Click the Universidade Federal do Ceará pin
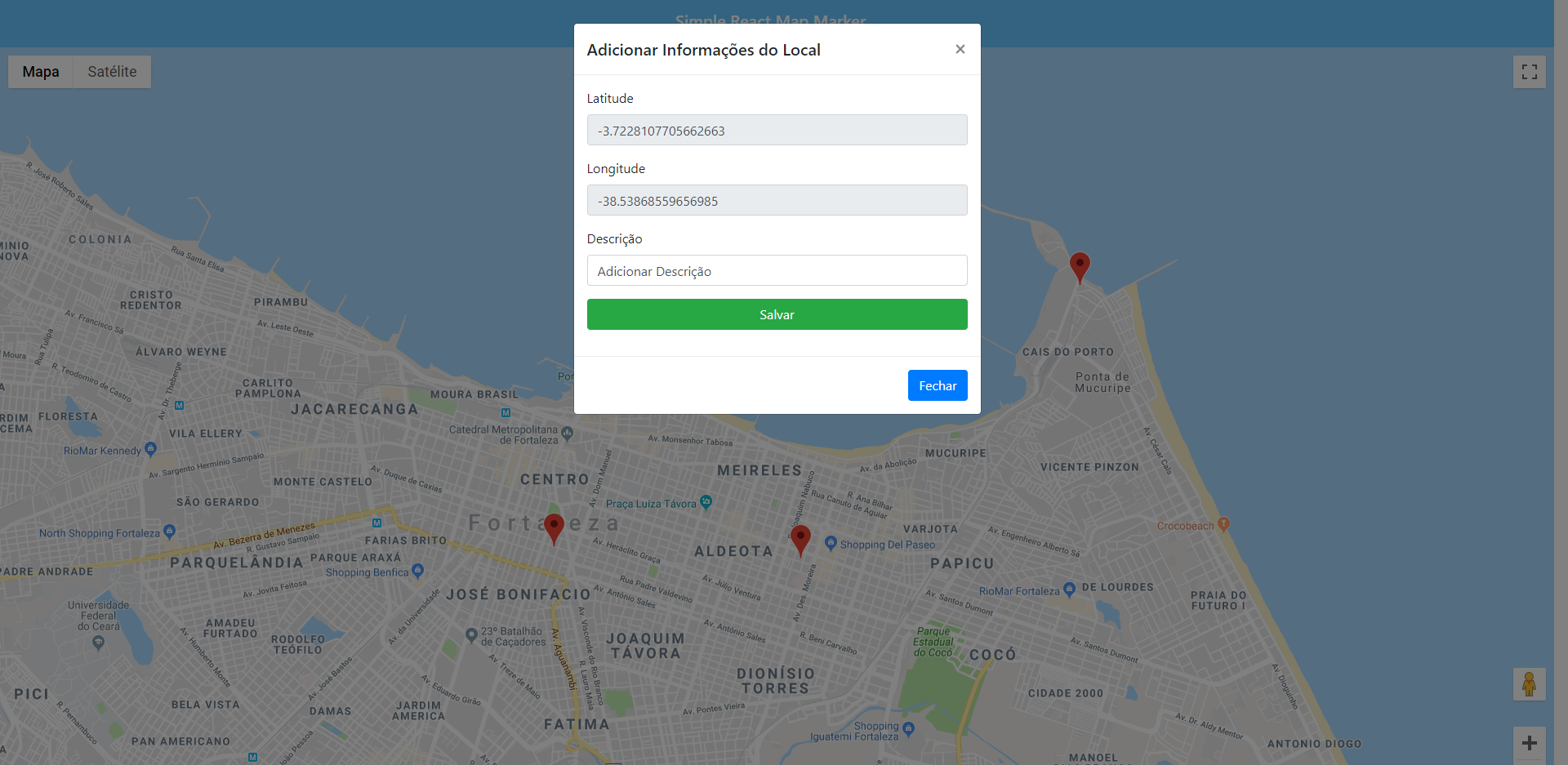Image resolution: width=1568 pixels, height=765 pixels. 99,643
